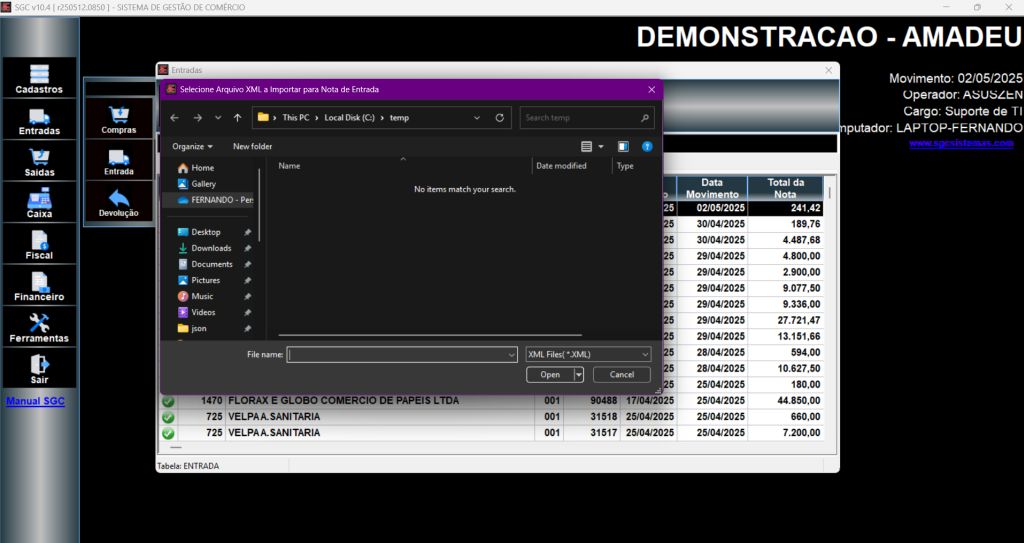
Task: Open the Manual SGC link
Action: (35, 401)
